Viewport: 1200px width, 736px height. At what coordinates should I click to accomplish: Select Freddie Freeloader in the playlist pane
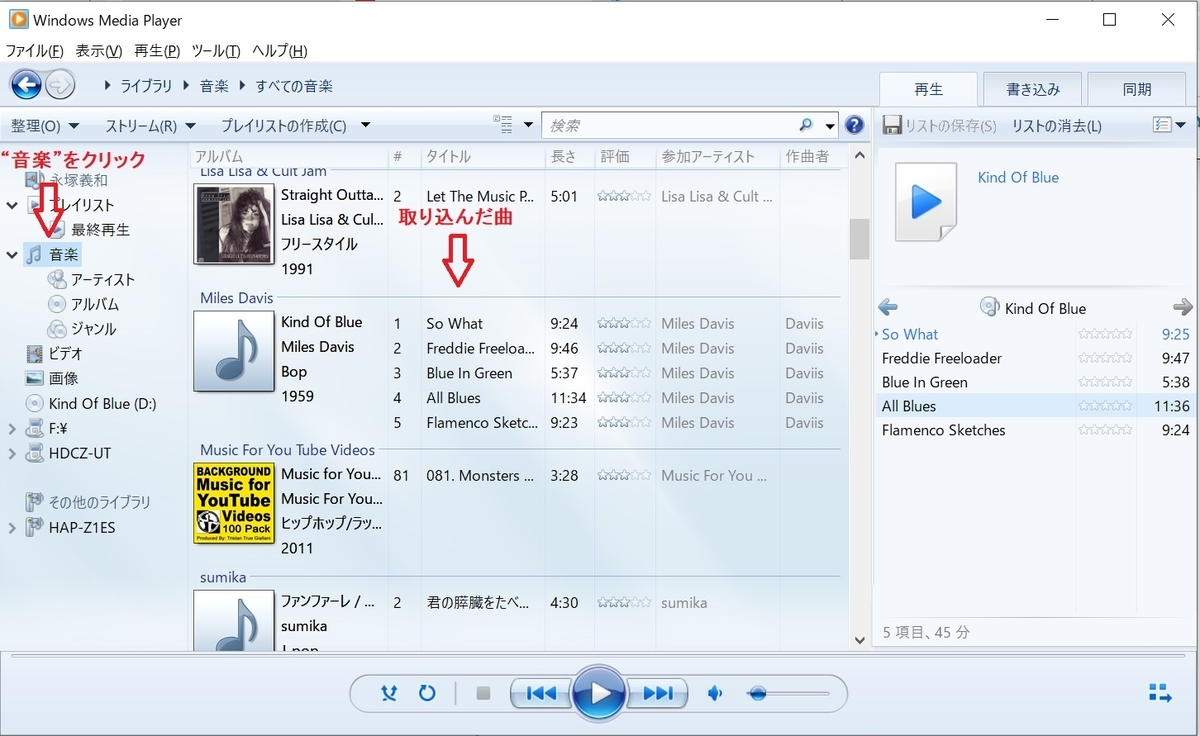coord(942,358)
